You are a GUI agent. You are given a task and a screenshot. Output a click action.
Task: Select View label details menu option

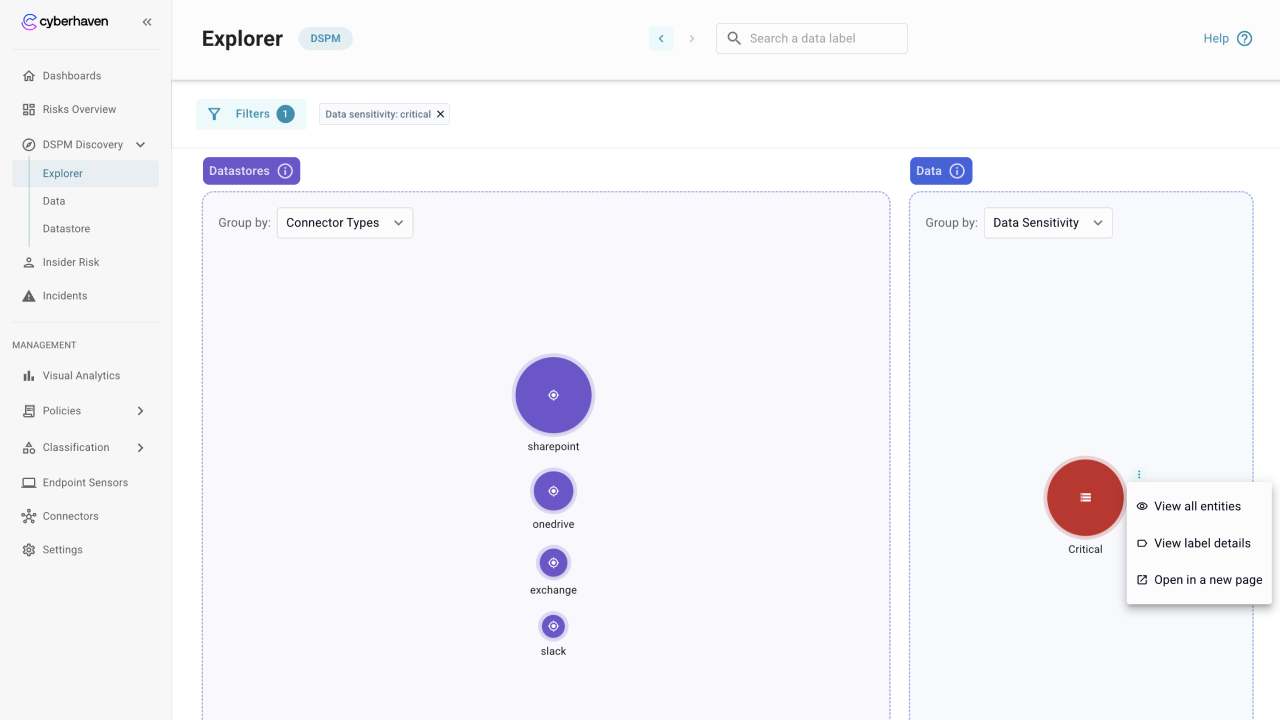coord(1201,543)
